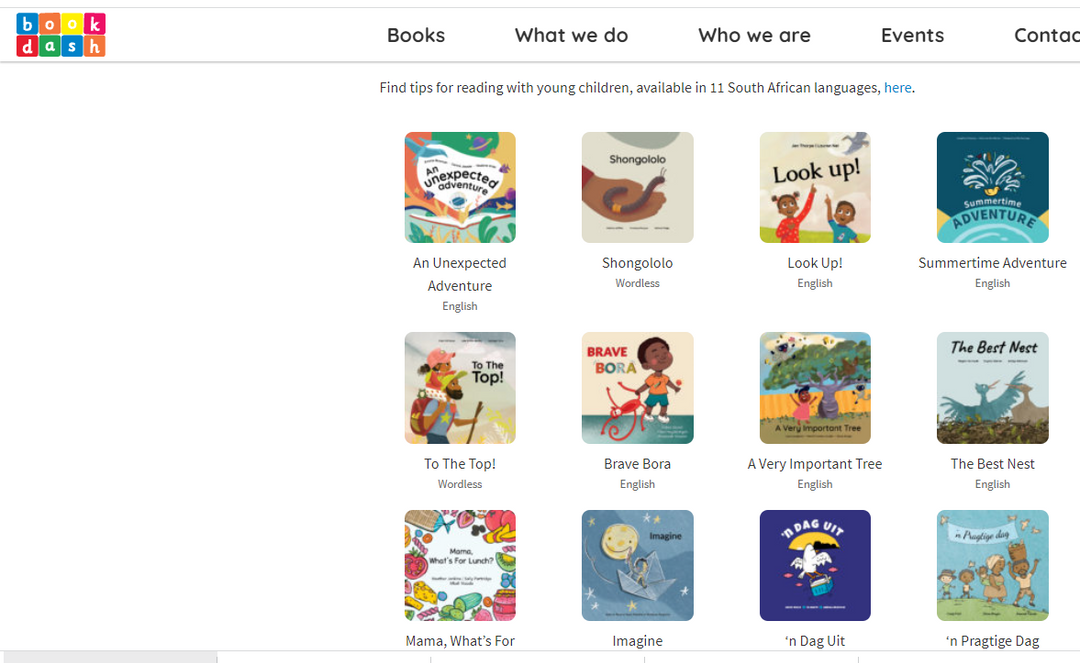
Task: Open An Unexpected Adventure book cover
Action: coord(460,187)
